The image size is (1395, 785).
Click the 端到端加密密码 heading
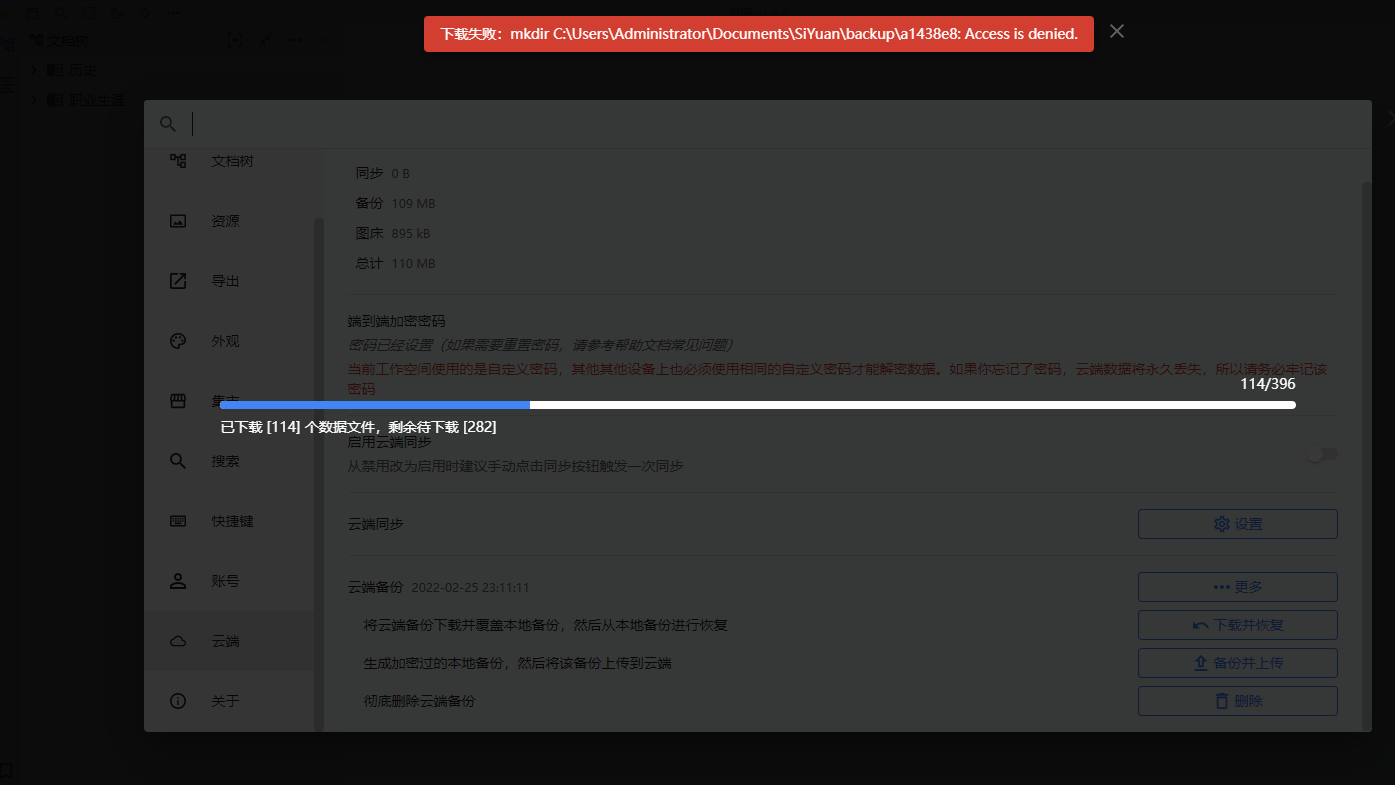pos(396,321)
